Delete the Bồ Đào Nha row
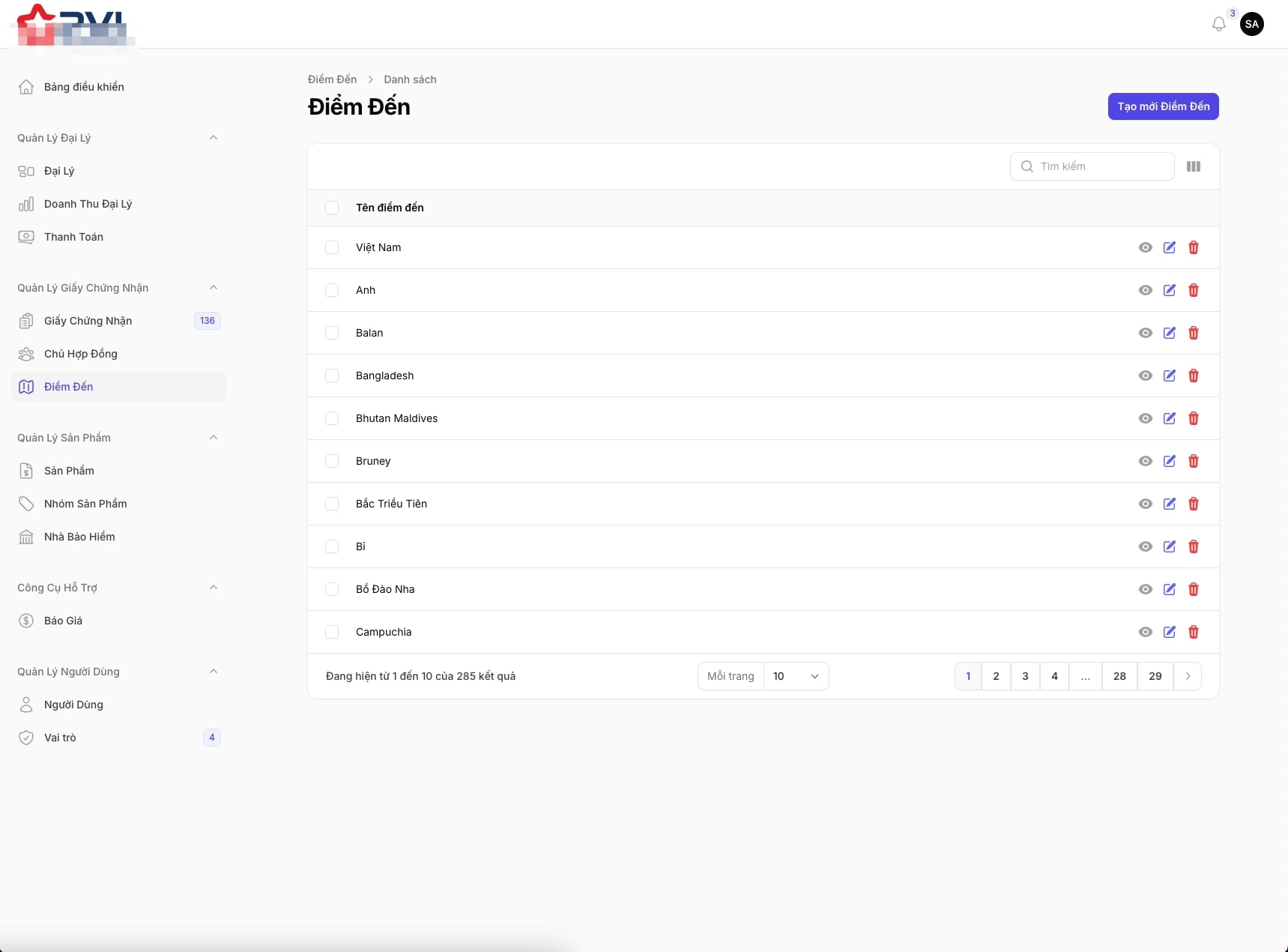This screenshot has width=1288, height=952. (1194, 589)
